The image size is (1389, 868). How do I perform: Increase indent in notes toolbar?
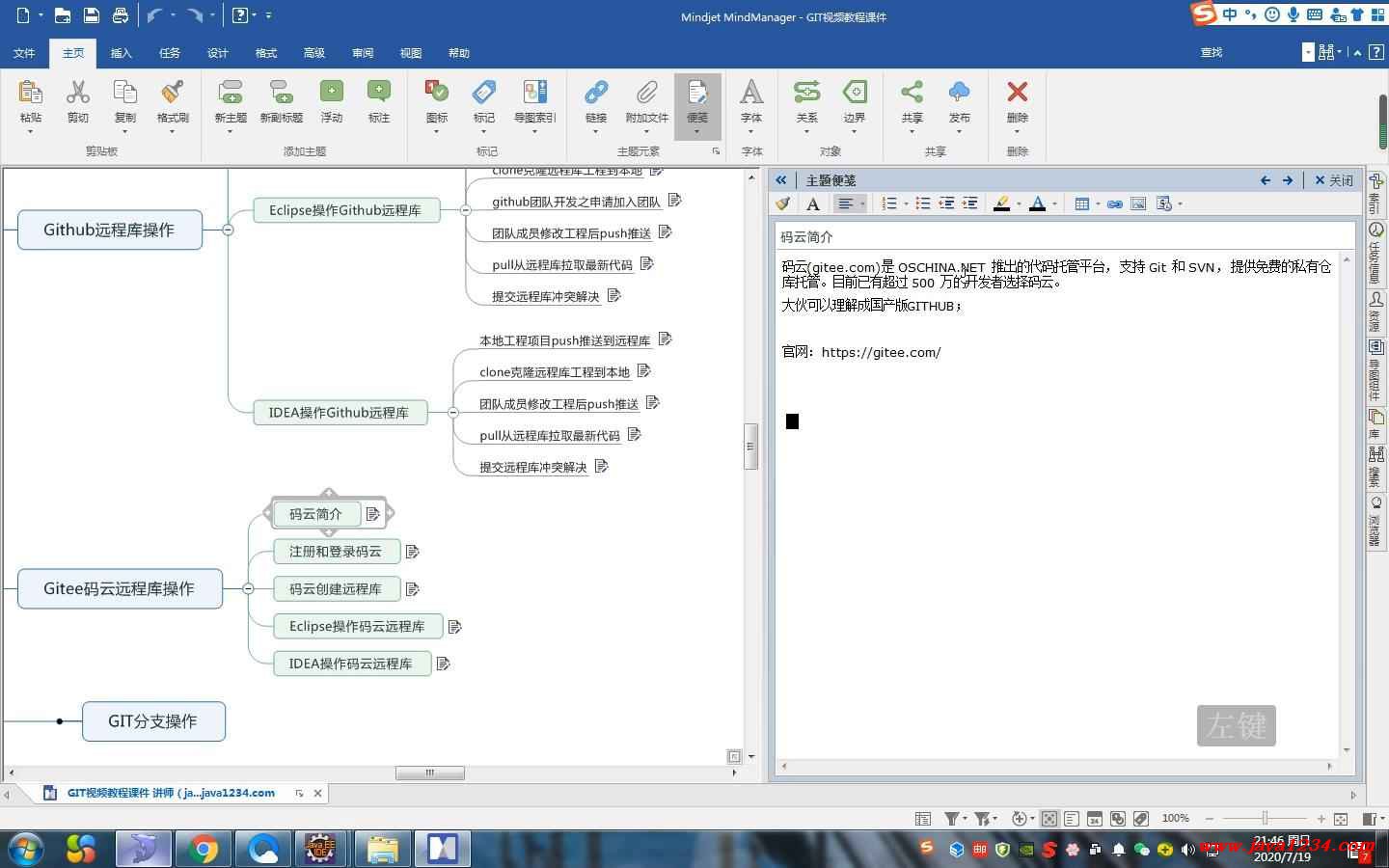coord(970,203)
